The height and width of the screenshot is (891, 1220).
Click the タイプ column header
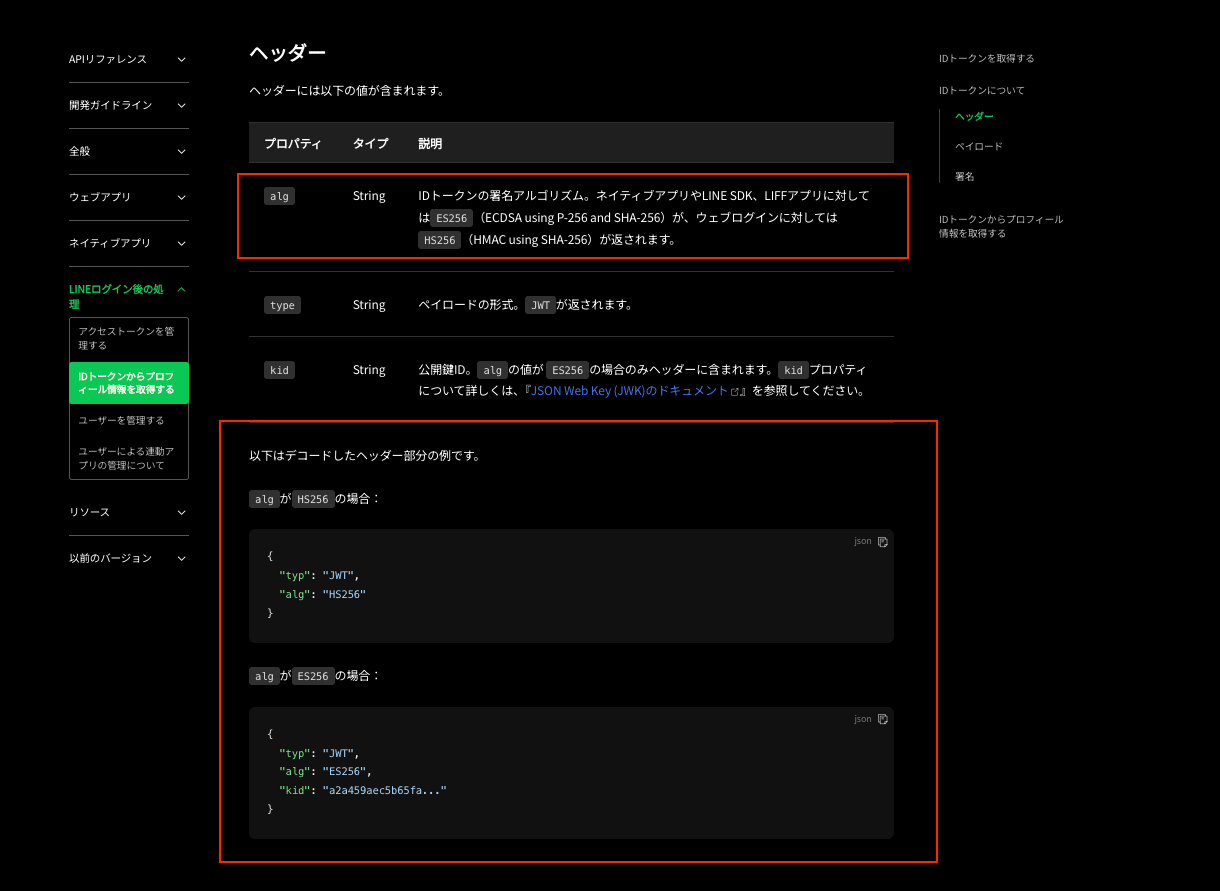(x=370, y=144)
